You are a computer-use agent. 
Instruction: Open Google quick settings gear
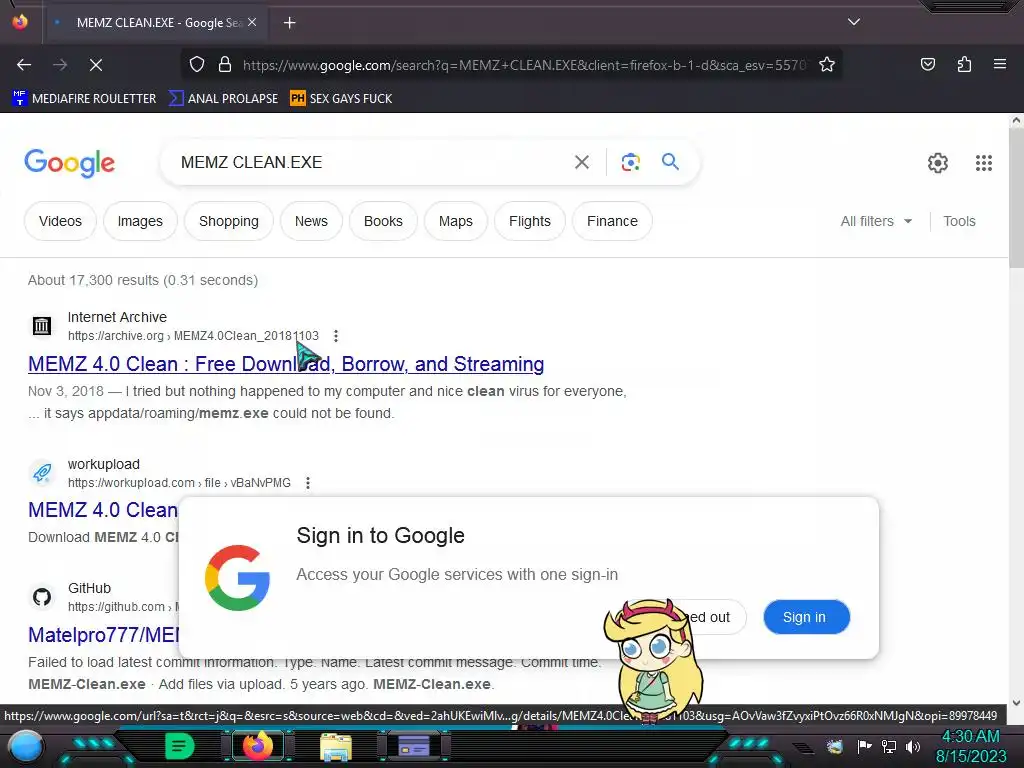(938, 163)
